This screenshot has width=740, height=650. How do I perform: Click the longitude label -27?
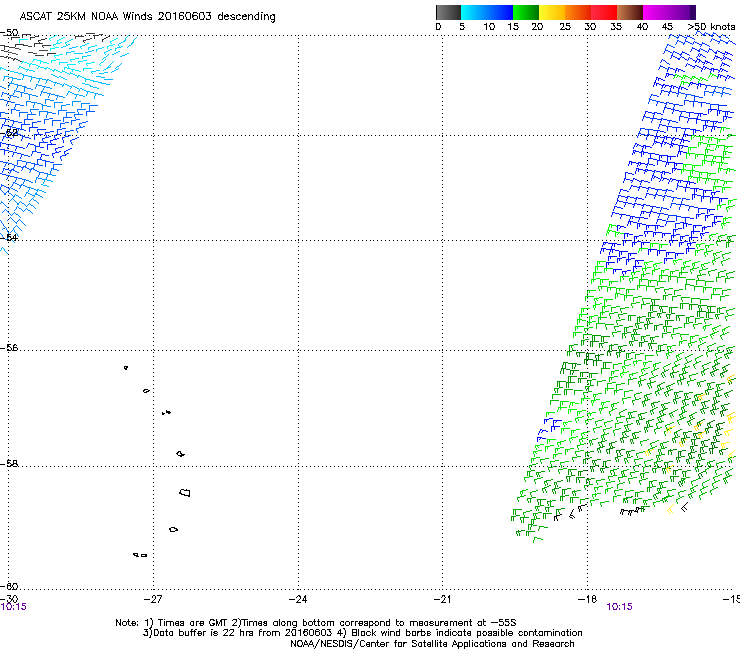[152, 599]
